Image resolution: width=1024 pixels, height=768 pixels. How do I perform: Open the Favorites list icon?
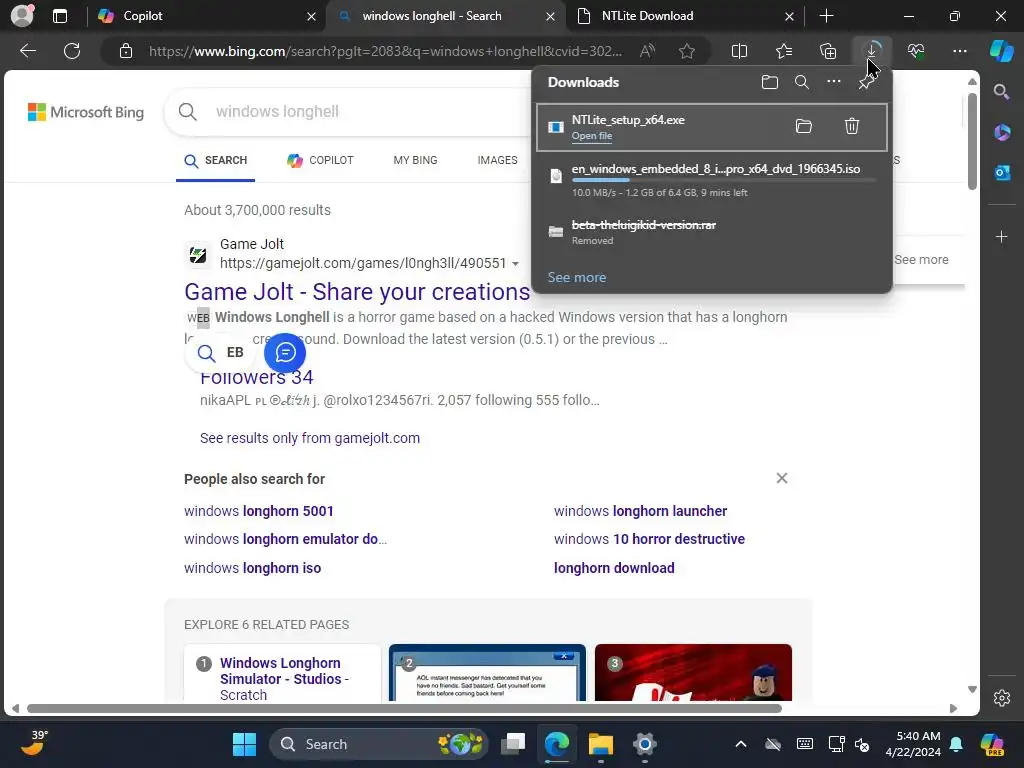[x=784, y=51]
